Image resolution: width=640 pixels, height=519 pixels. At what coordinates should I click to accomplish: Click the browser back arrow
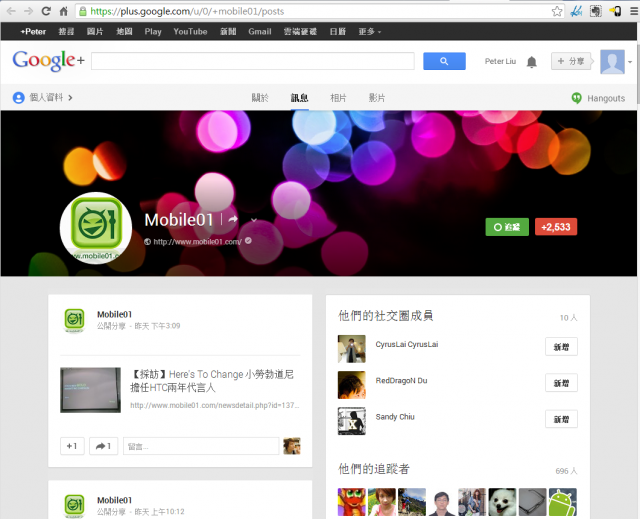(11, 11)
